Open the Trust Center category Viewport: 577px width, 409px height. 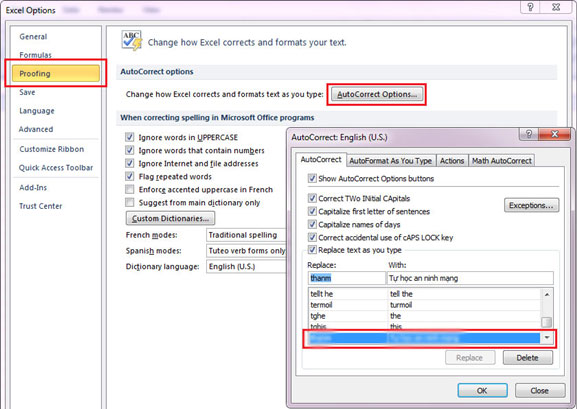click(40, 206)
